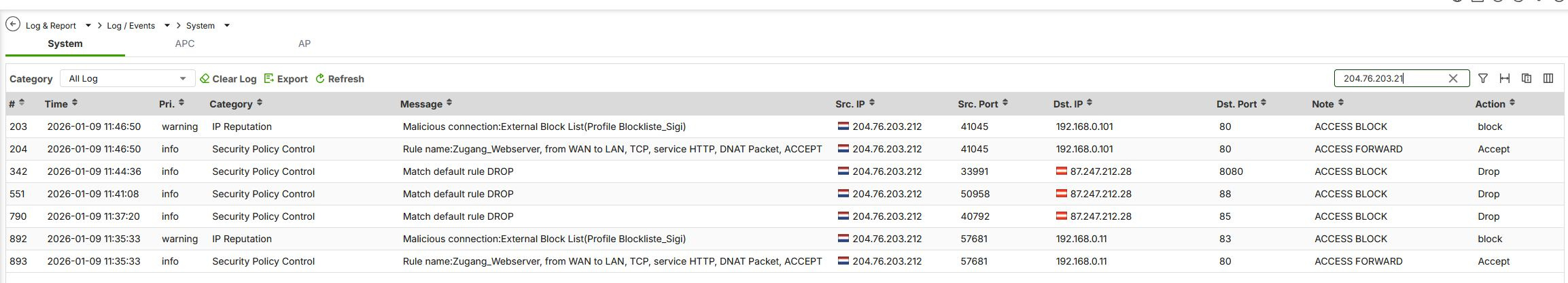Screen dimensions: 1568x283
Task: Click into the IP search input field
Action: click(x=1390, y=78)
